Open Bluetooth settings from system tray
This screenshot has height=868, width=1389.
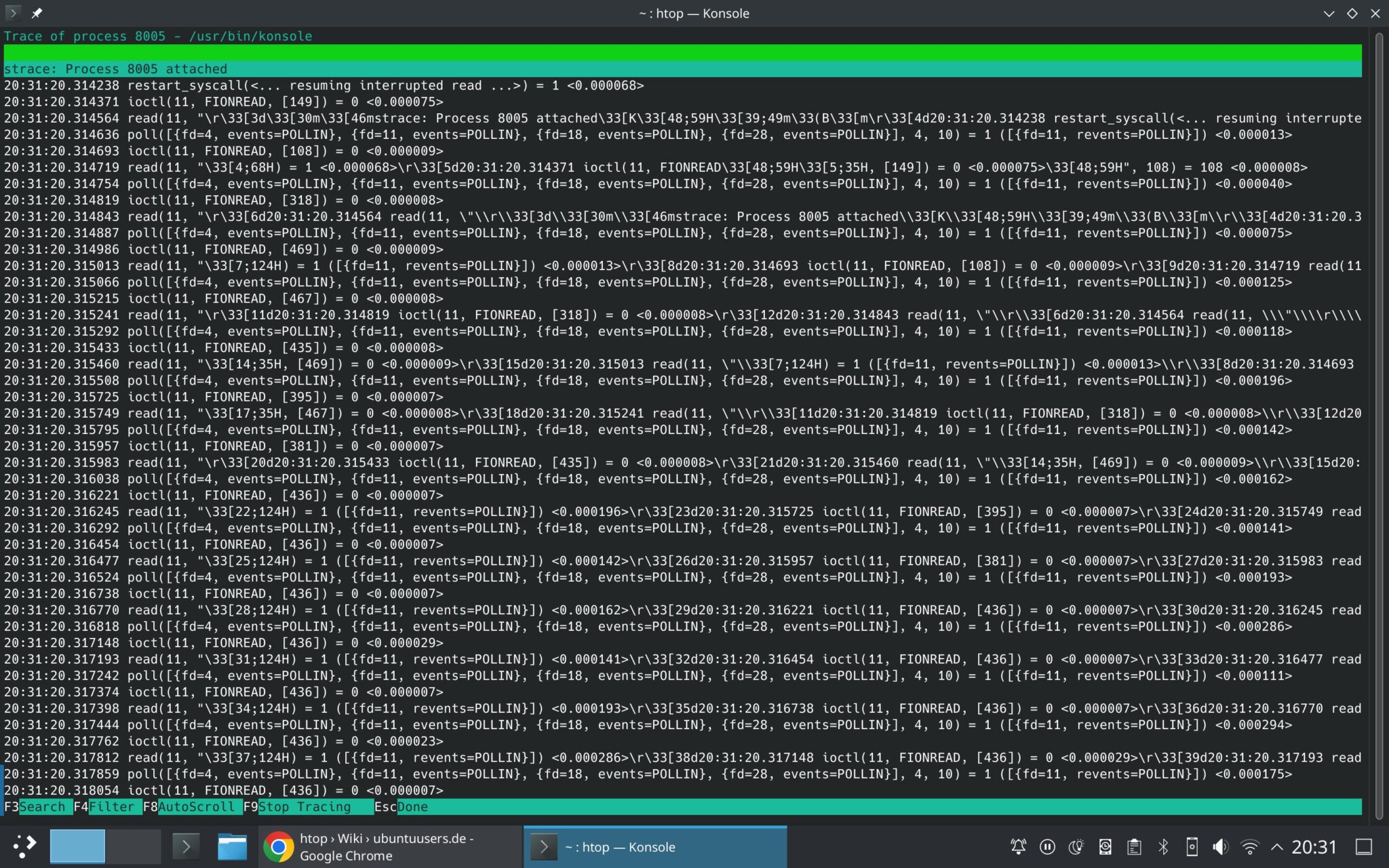1164,846
